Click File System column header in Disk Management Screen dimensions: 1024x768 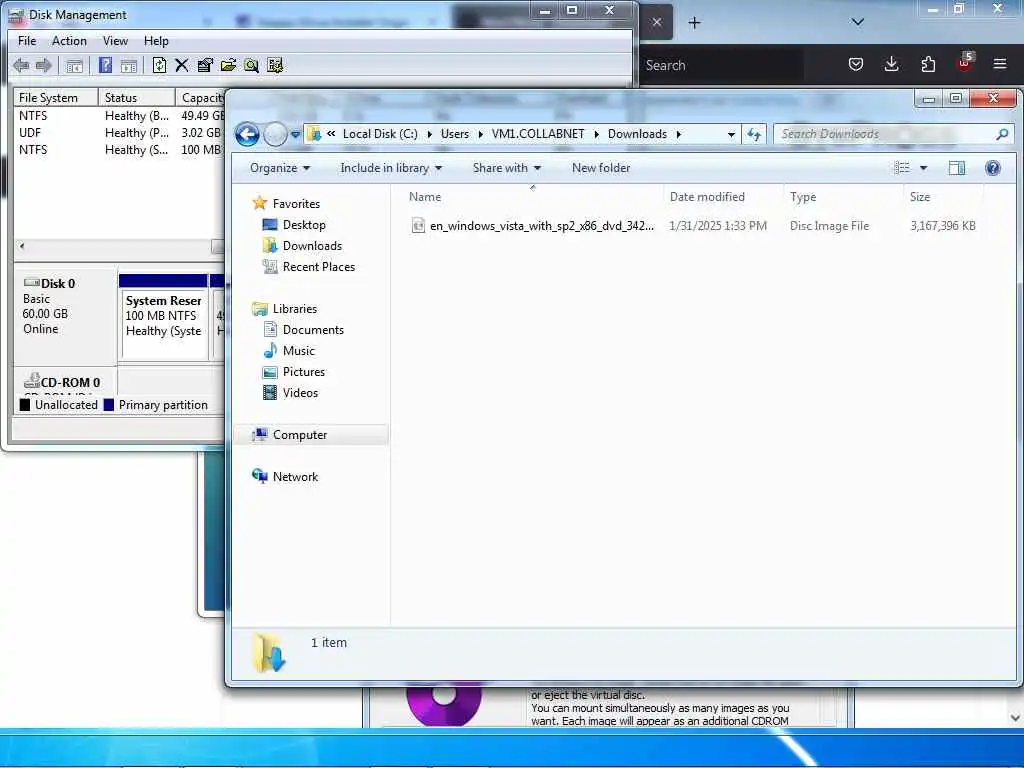pyautogui.click(x=56, y=97)
